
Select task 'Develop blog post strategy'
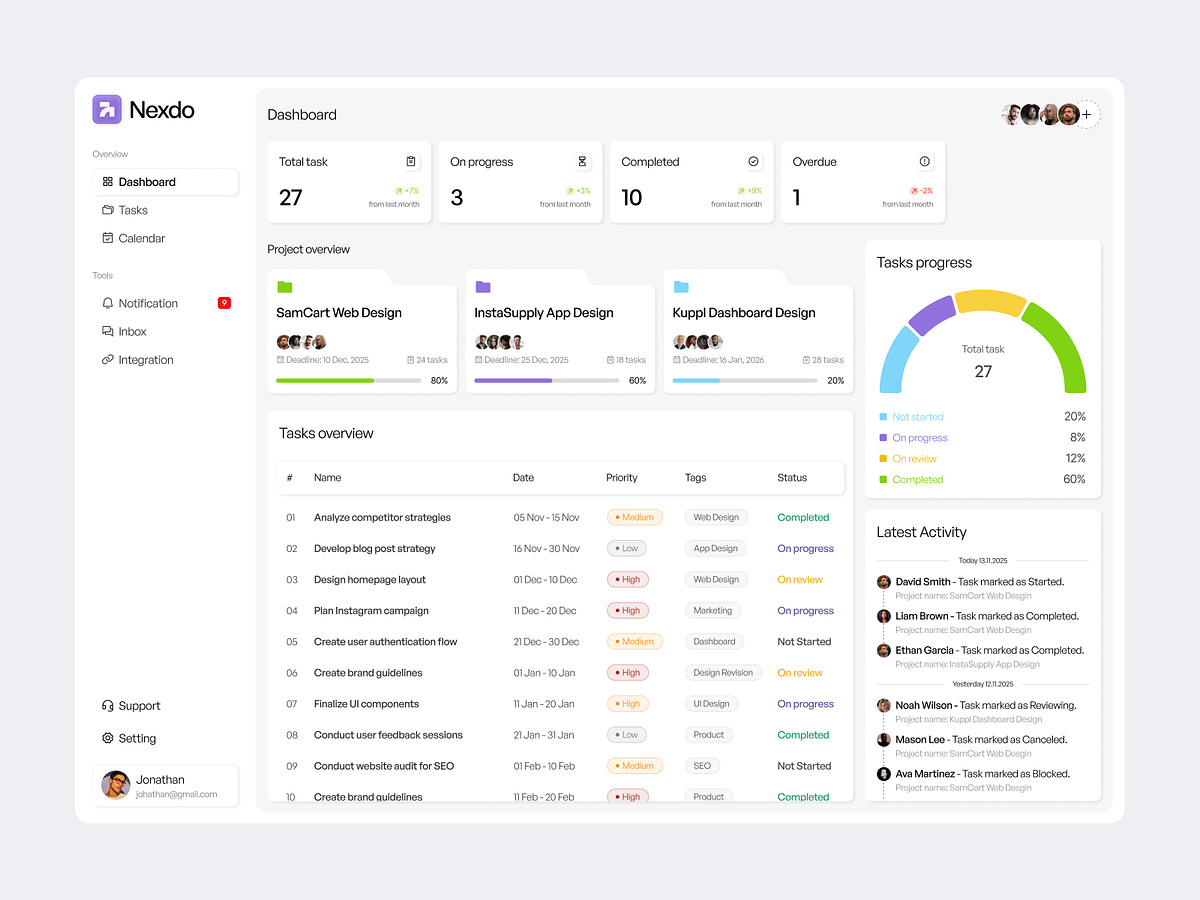[375, 549]
